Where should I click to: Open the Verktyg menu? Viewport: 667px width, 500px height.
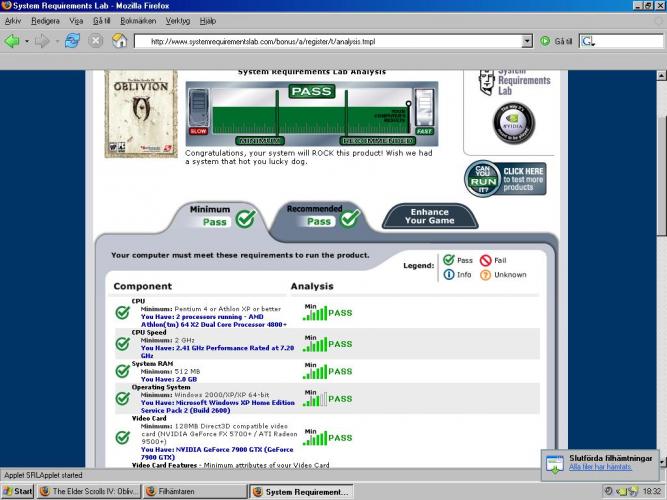(x=177, y=20)
